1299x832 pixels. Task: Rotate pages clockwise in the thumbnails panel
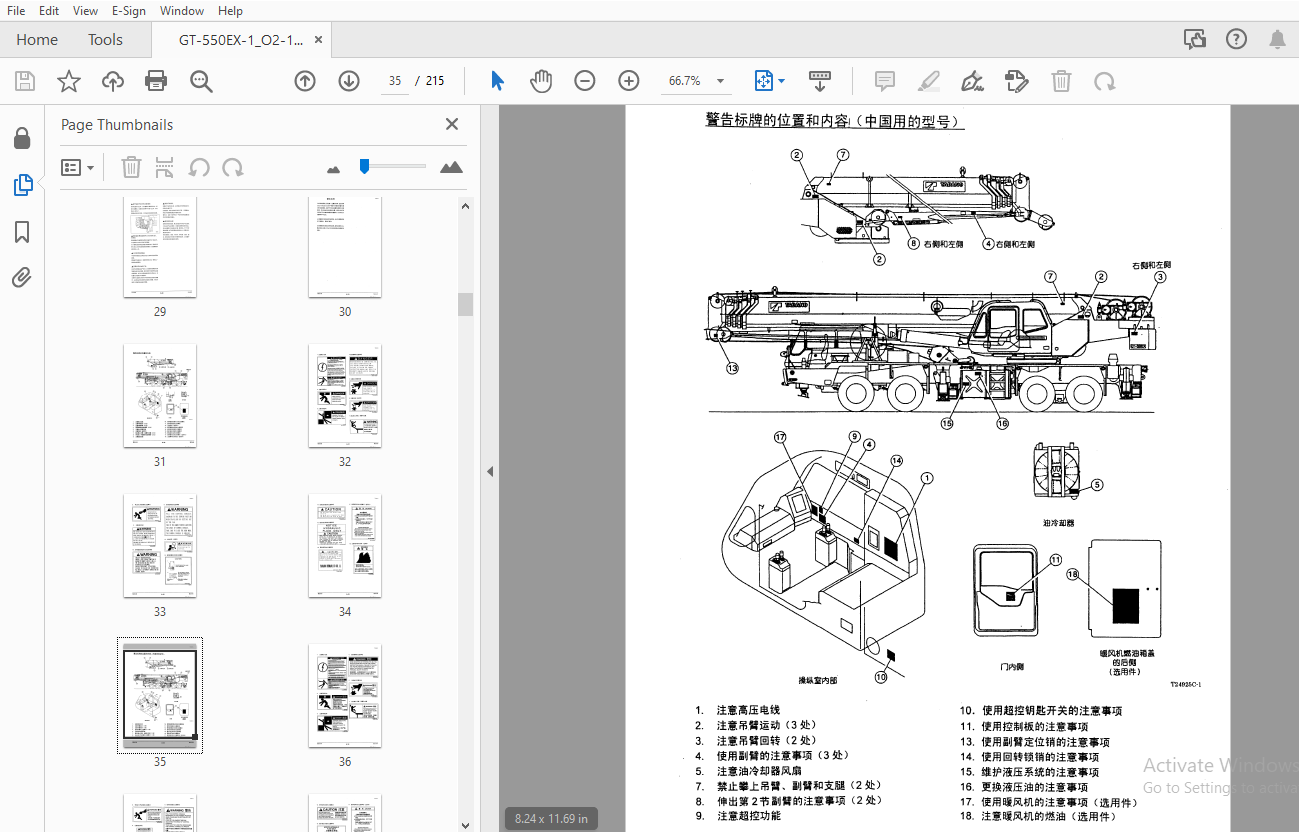pyautogui.click(x=233, y=167)
